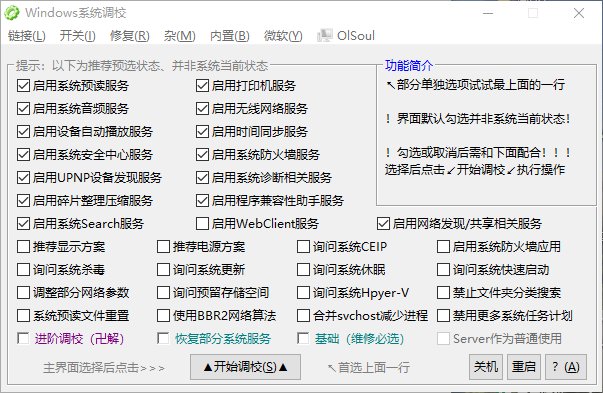The image size is (603, 393).
Task: Minimize the Windows系统调校 window
Action: pos(488,13)
